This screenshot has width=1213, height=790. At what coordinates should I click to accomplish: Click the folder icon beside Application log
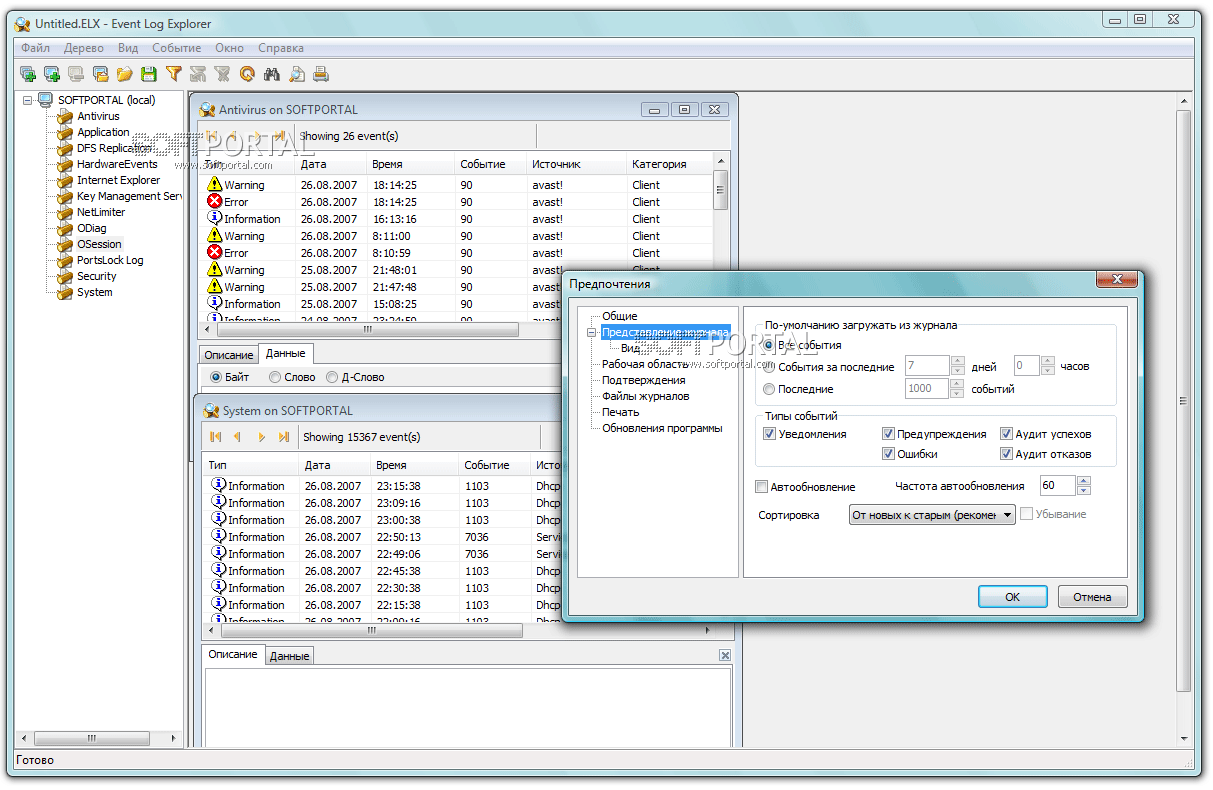[x=66, y=133]
